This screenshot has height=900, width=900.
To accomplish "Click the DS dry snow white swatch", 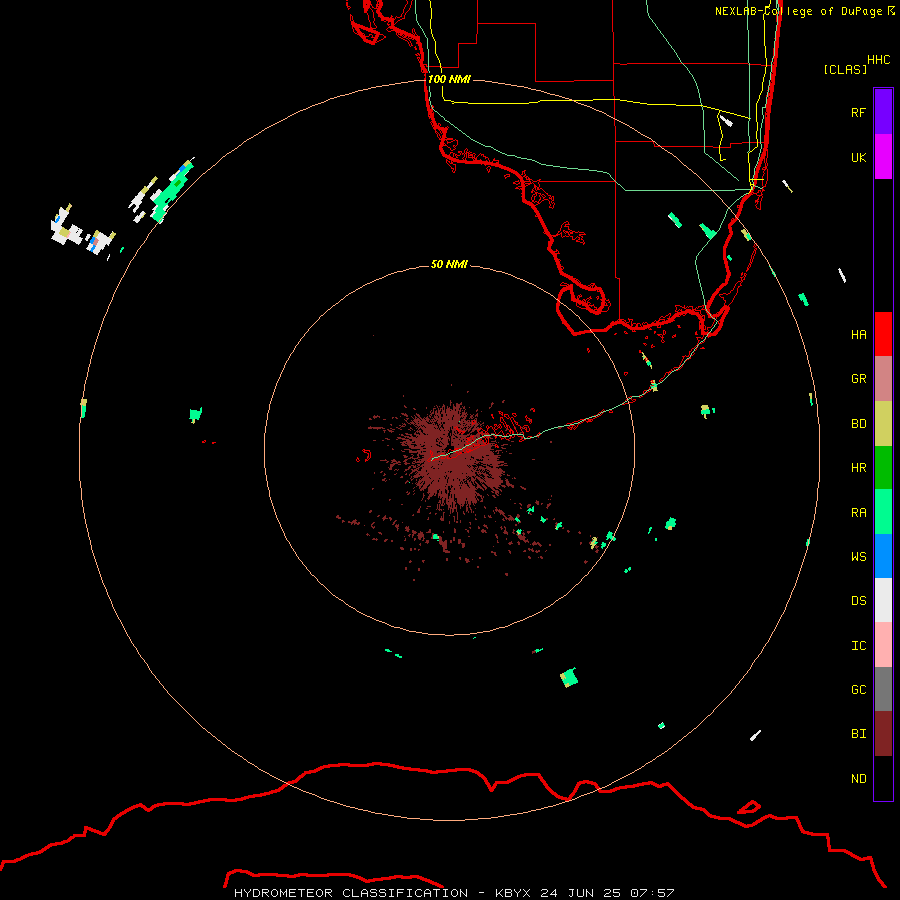I will 883,600.
